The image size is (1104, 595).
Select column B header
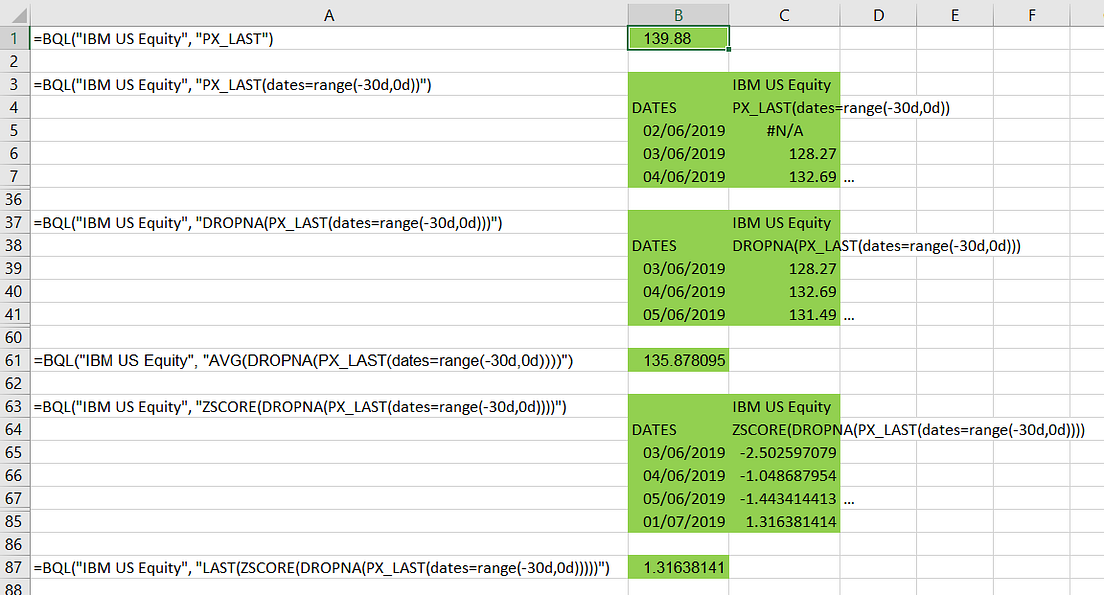[678, 14]
